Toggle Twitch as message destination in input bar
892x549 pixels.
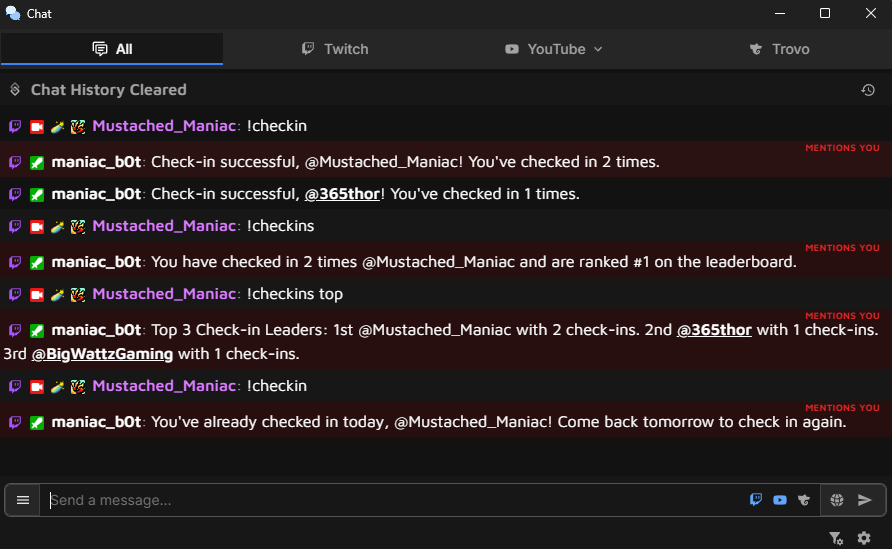pos(756,500)
